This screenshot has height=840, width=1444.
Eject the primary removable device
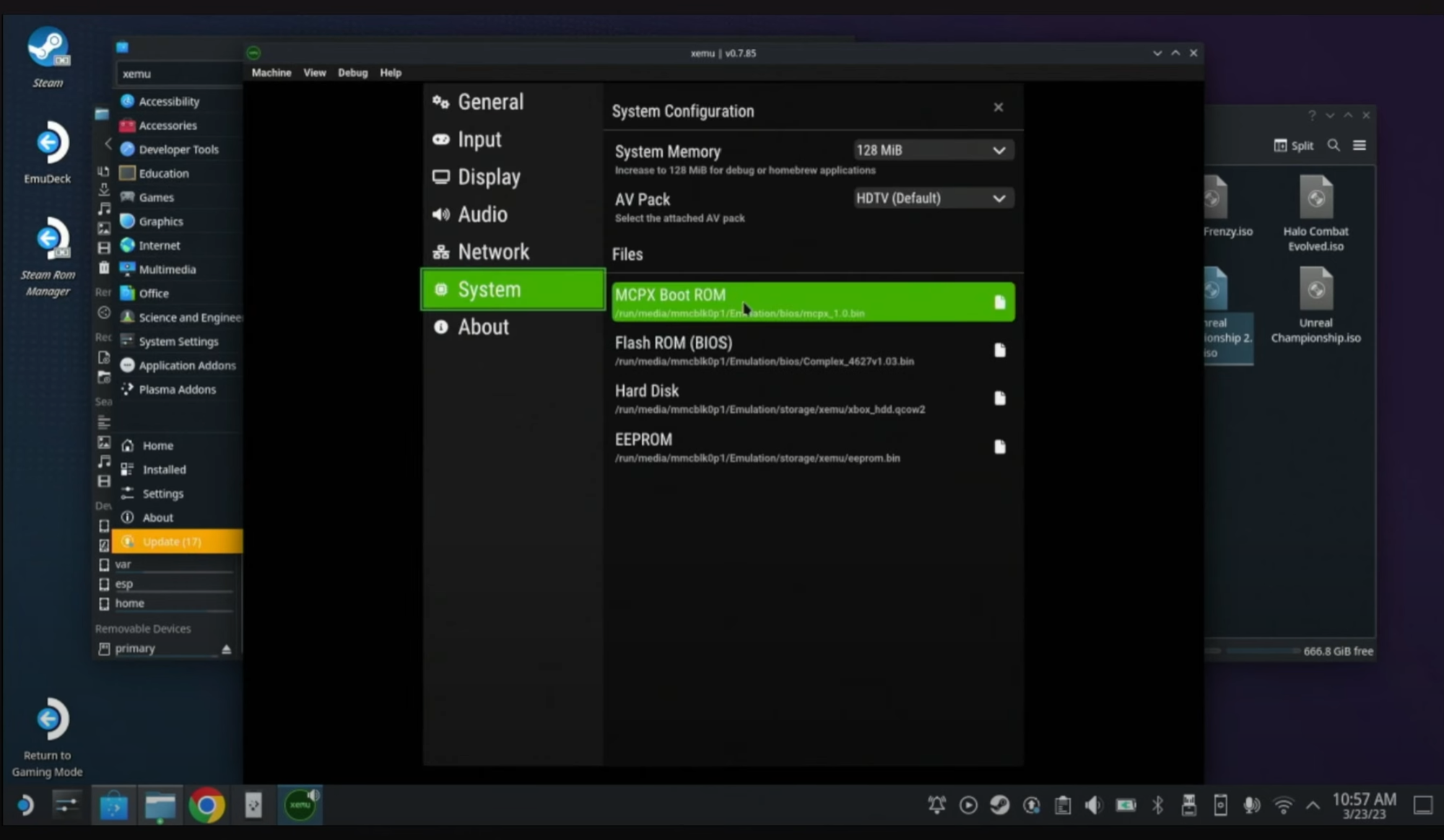(226, 649)
